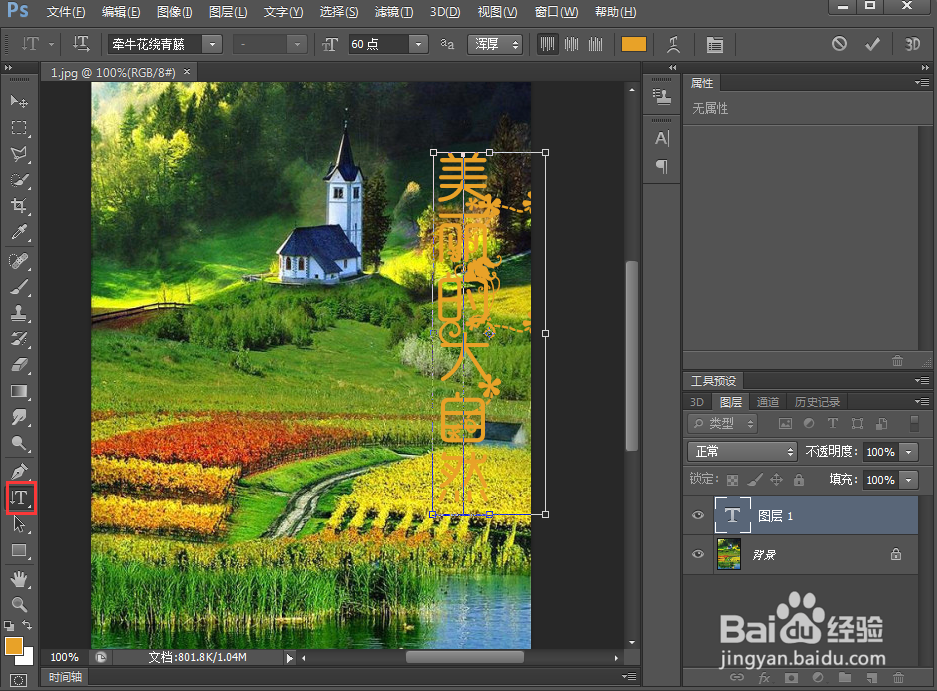Open fill 填充 slider dropdown
This screenshot has width=937, height=691.
[x=908, y=479]
